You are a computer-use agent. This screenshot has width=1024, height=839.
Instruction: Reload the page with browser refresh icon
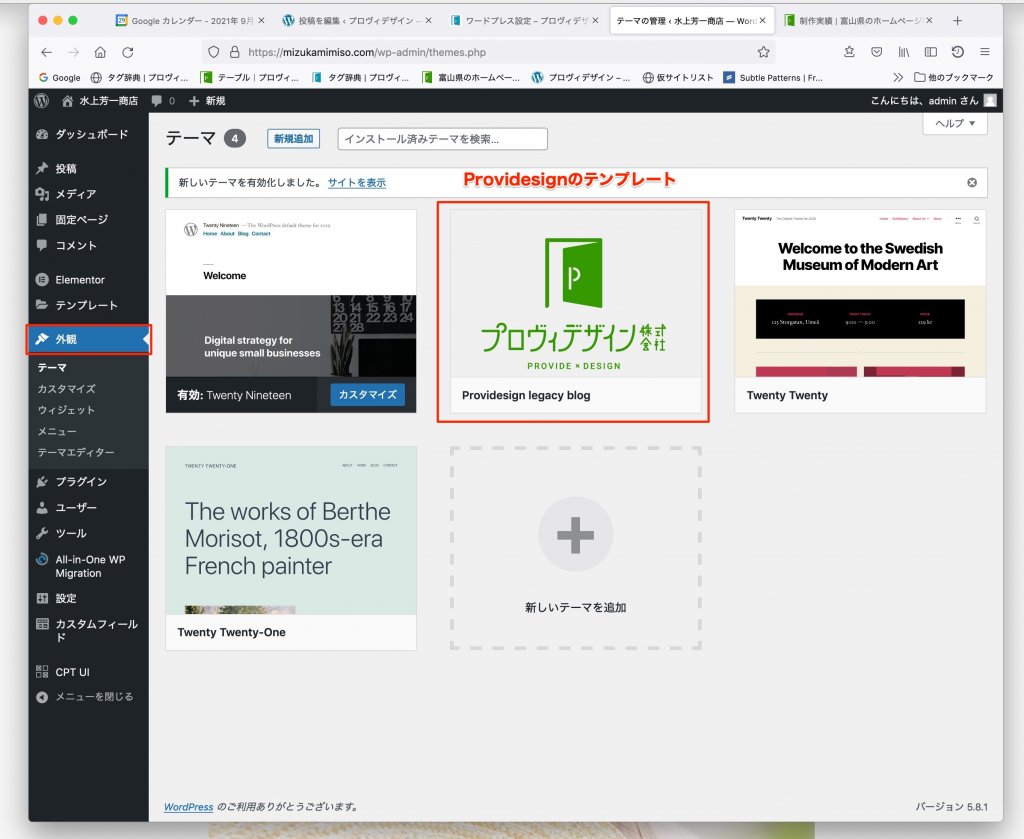point(128,52)
